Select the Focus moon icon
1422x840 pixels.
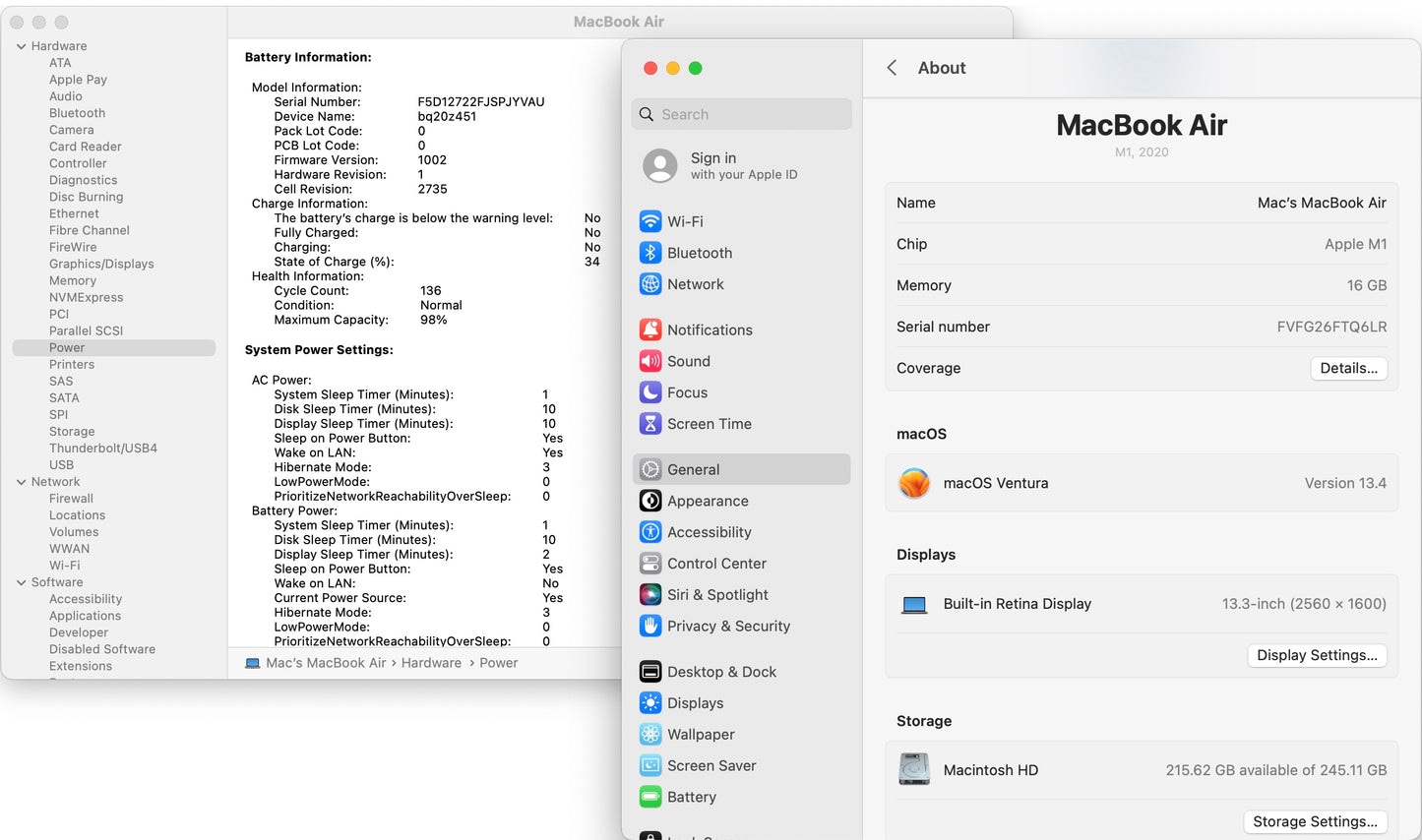point(650,392)
